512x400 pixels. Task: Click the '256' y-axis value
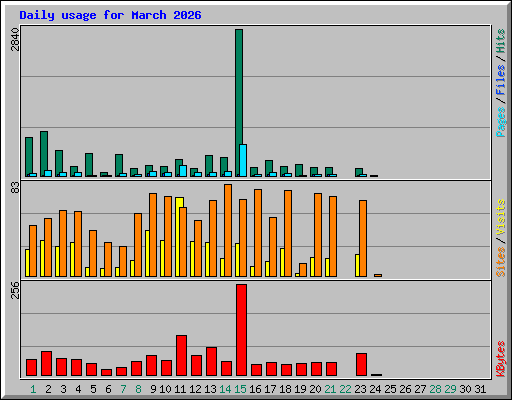pos(15,290)
